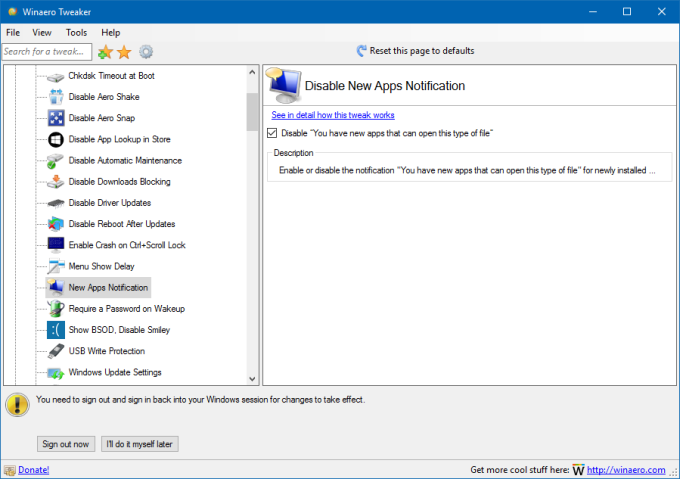The image size is (680, 479).
Task: Select Disable Aero Shake tweak
Action: tap(104, 97)
